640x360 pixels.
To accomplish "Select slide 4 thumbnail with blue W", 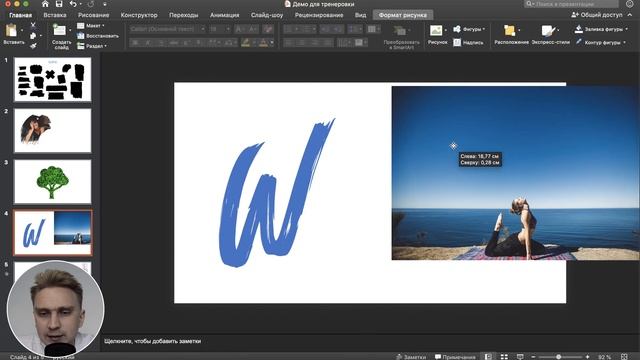I will coord(53,233).
